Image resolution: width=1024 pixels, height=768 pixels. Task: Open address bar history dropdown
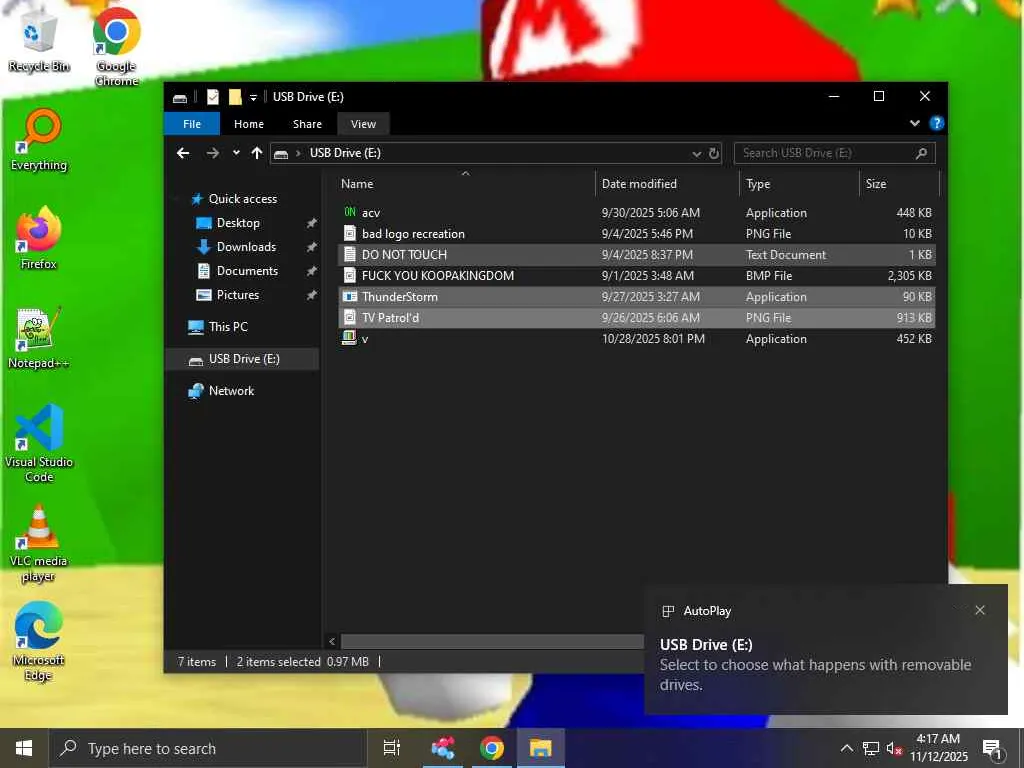(697, 153)
